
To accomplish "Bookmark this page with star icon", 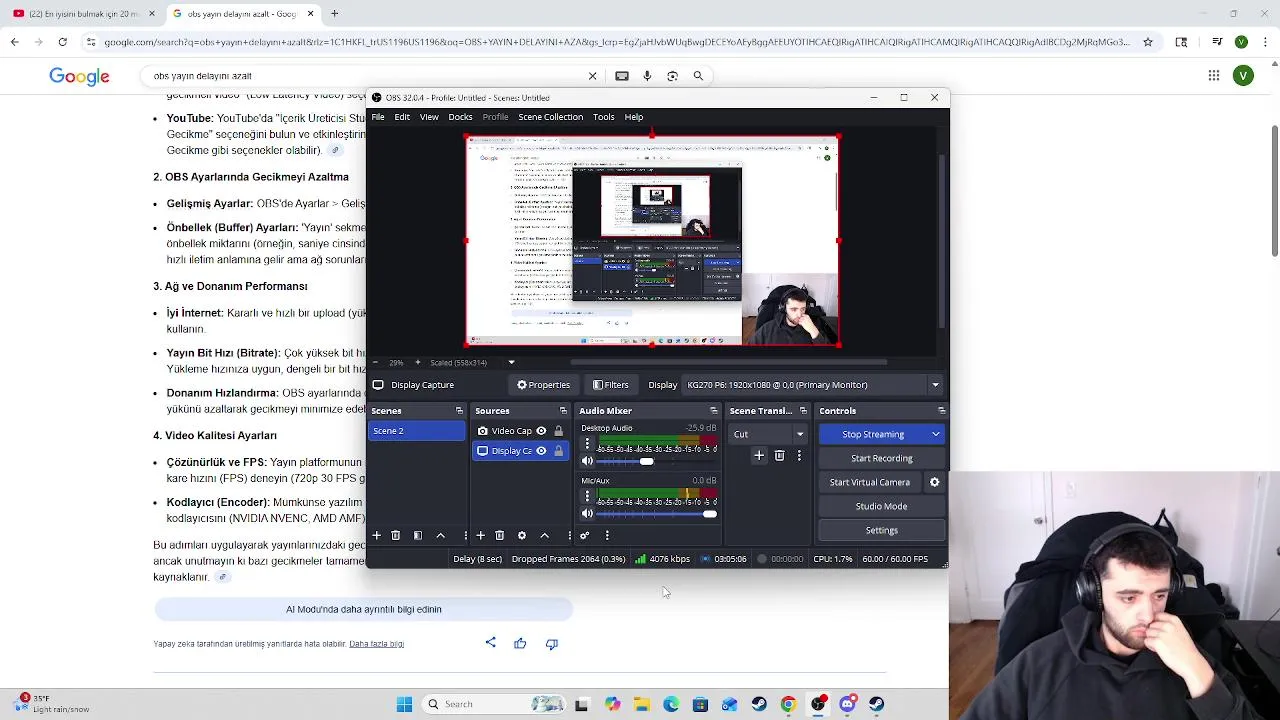I will coord(1148,42).
